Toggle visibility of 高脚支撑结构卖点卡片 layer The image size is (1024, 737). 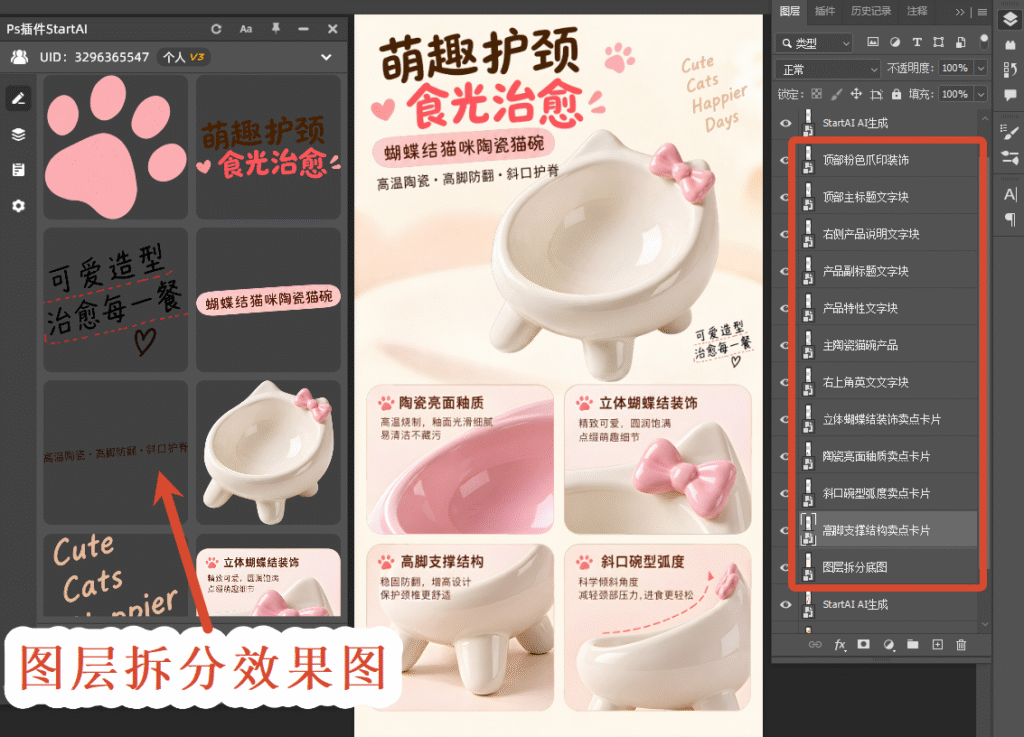point(786,531)
